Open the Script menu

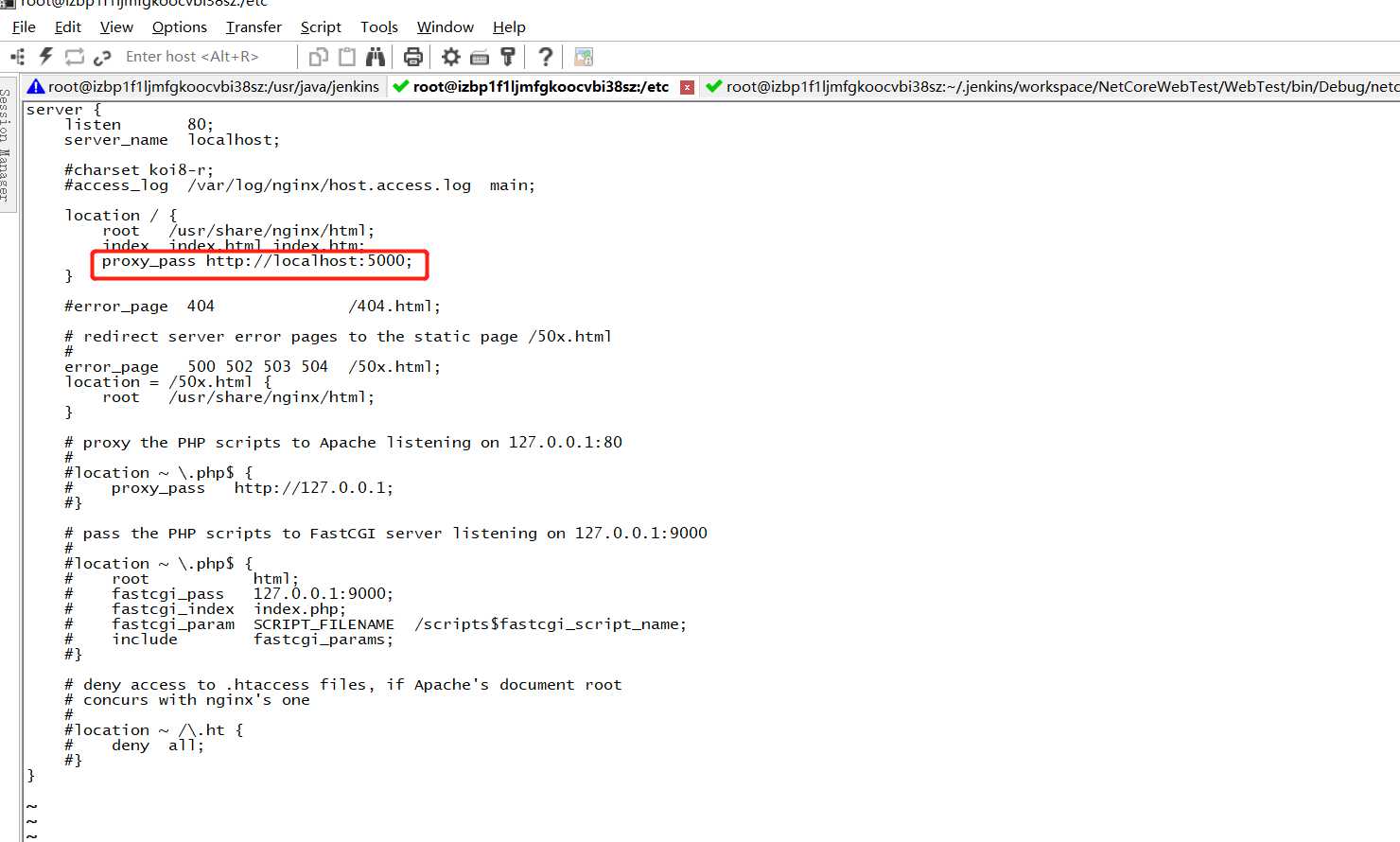point(321,27)
